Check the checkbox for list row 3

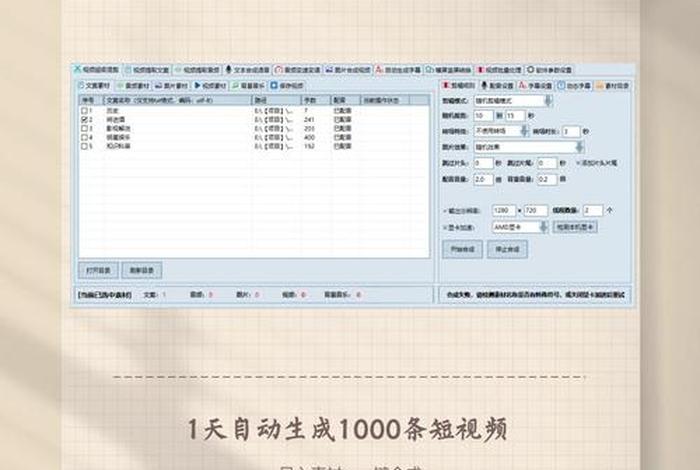84,129
